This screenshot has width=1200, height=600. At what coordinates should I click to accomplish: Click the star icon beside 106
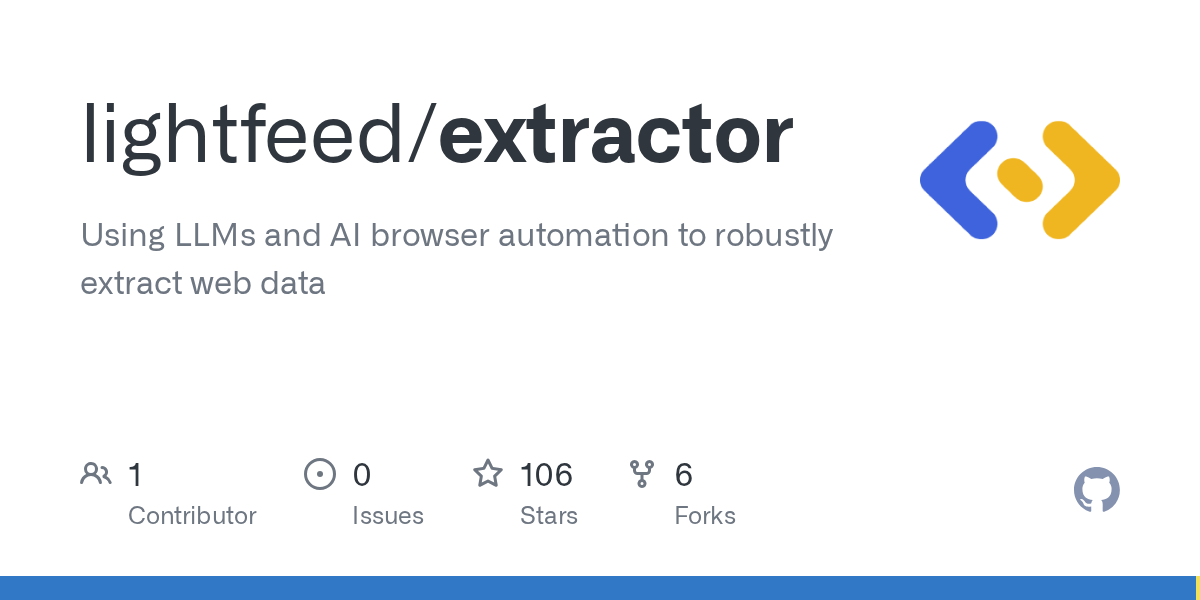coord(488,474)
